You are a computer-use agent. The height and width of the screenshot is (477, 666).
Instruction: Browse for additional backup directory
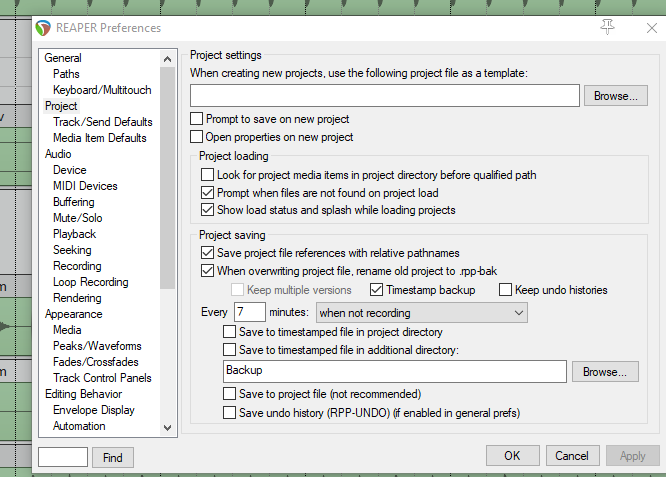click(x=605, y=372)
